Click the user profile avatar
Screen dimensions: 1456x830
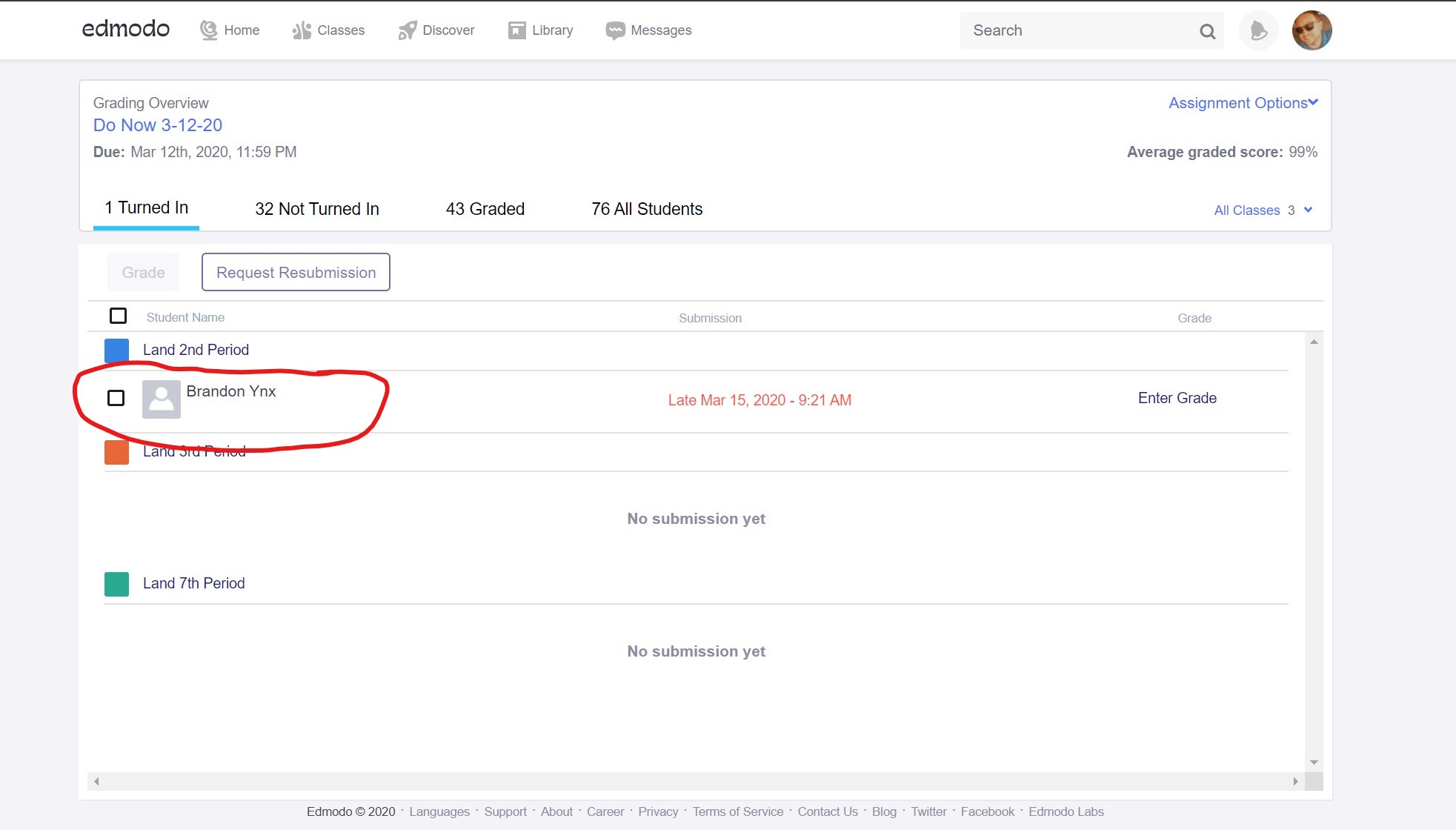(x=1312, y=30)
